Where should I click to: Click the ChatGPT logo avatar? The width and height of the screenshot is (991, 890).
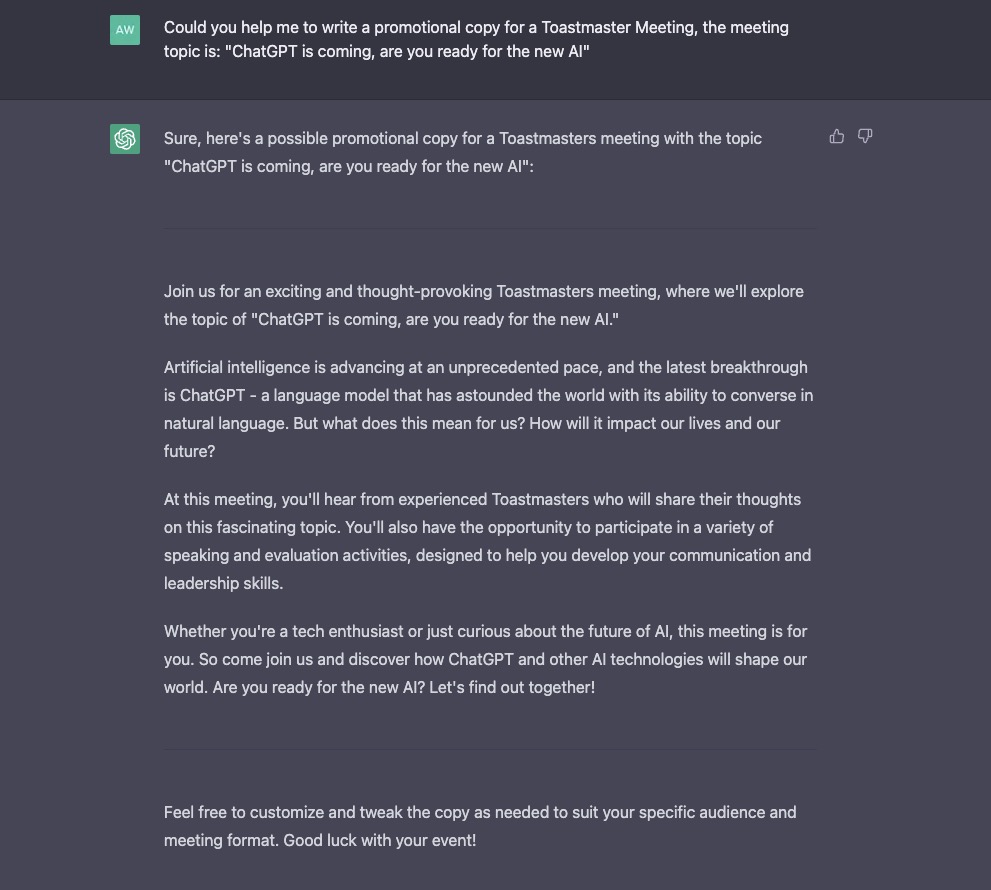pos(125,139)
